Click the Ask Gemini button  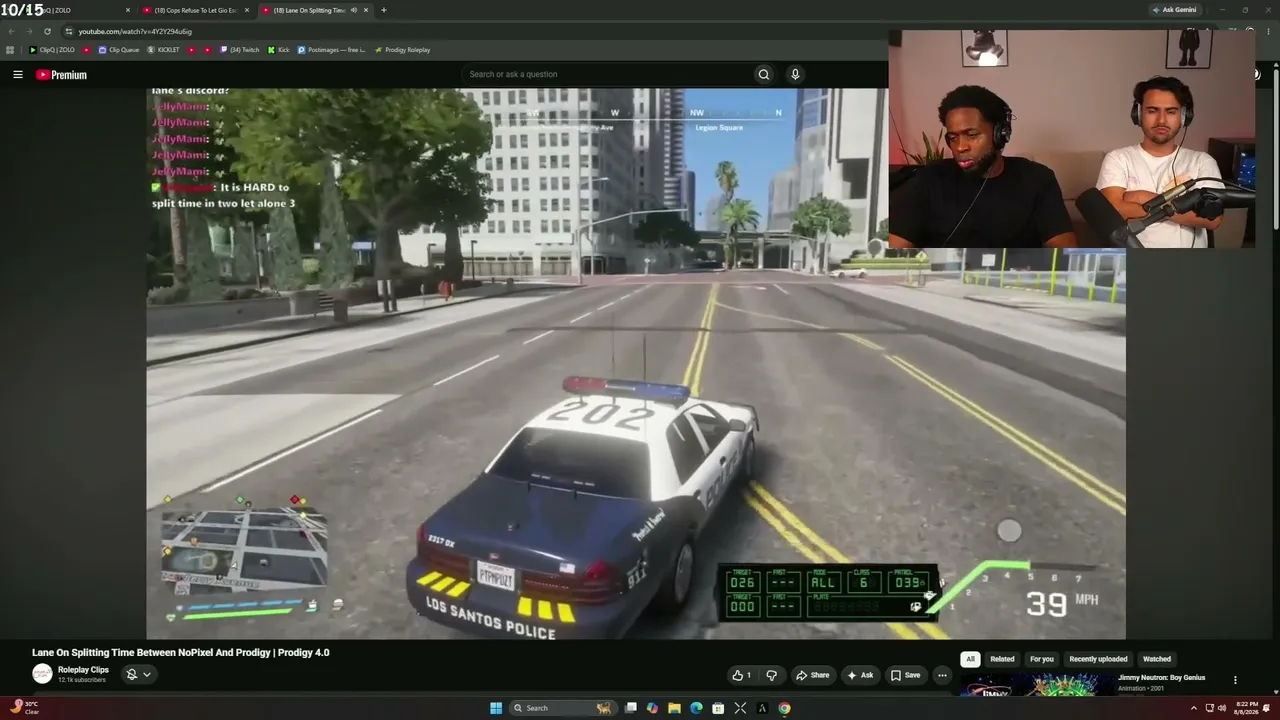click(1175, 10)
